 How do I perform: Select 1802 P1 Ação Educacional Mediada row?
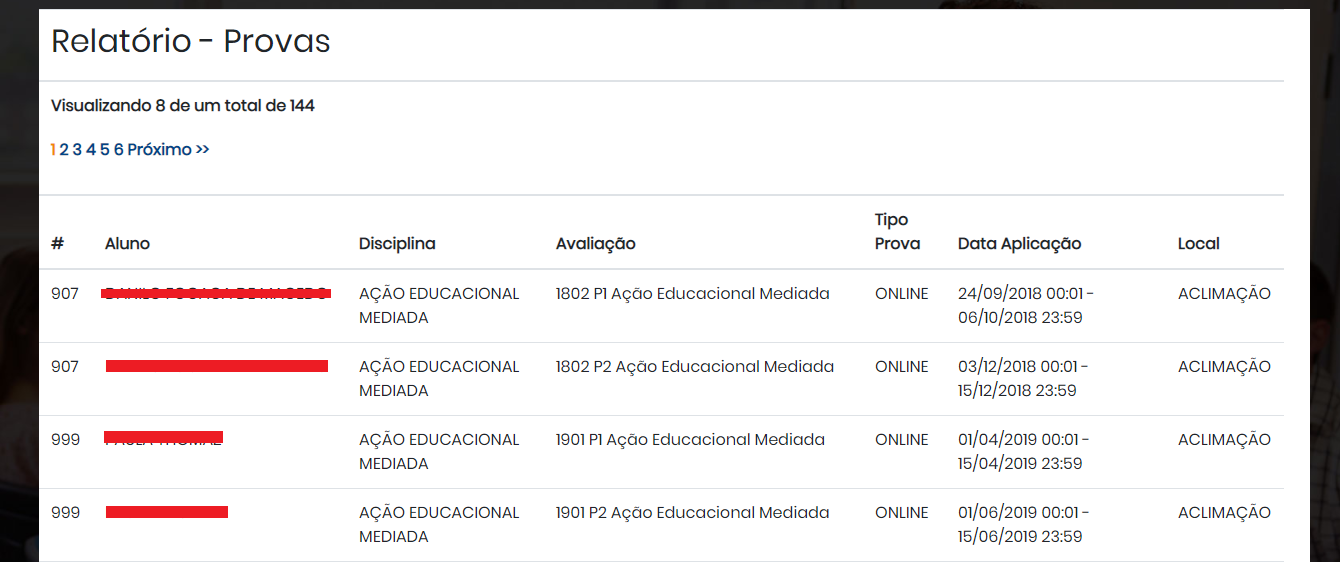[661, 306]
